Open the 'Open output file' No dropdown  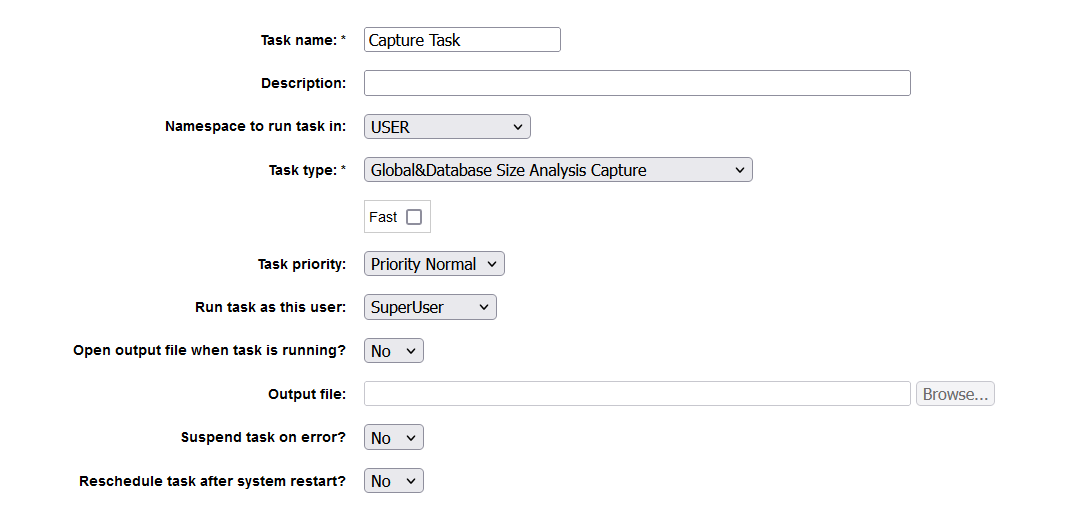click(x=393, y=351)
